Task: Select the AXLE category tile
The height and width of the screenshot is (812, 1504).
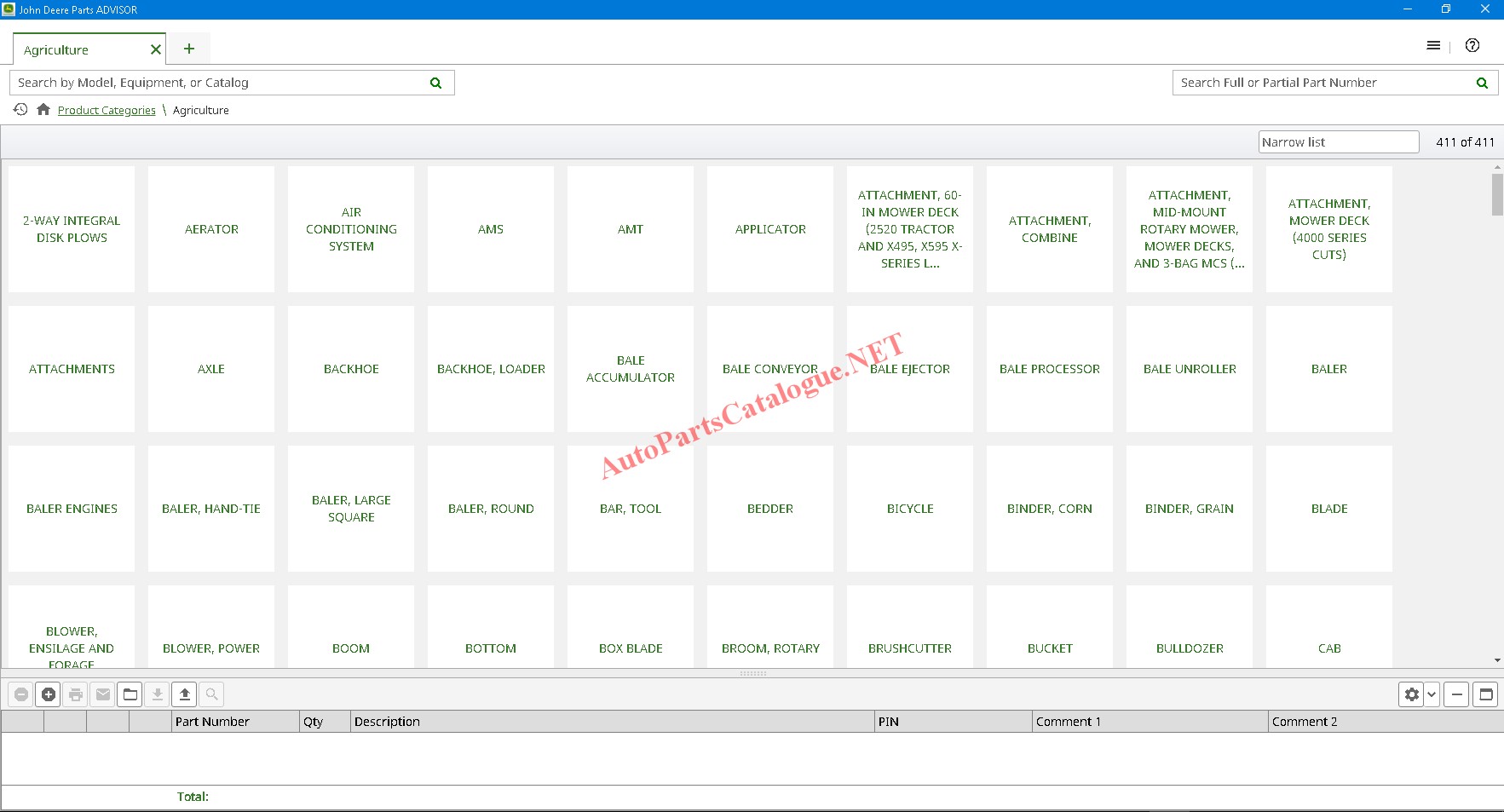Action: (x=211, y=369)
